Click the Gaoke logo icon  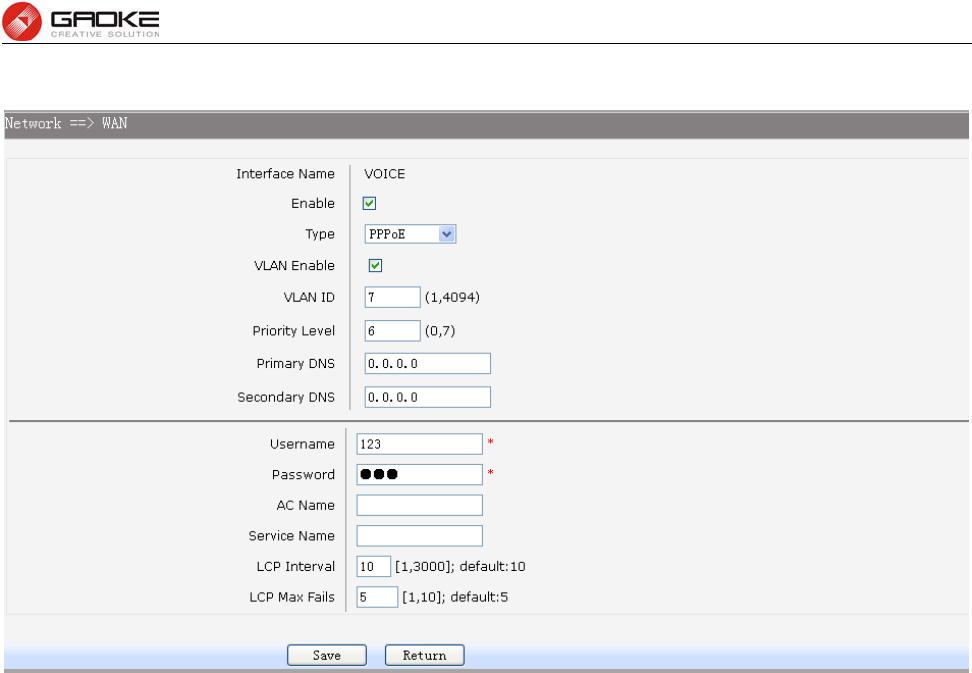22,21
